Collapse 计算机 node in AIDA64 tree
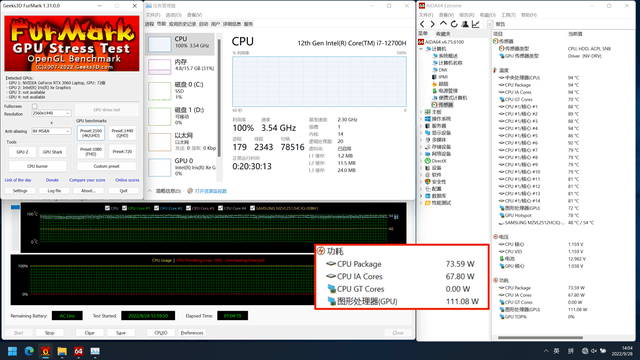The height and width of the screenshot is (360, 640). tap(421, 49)
